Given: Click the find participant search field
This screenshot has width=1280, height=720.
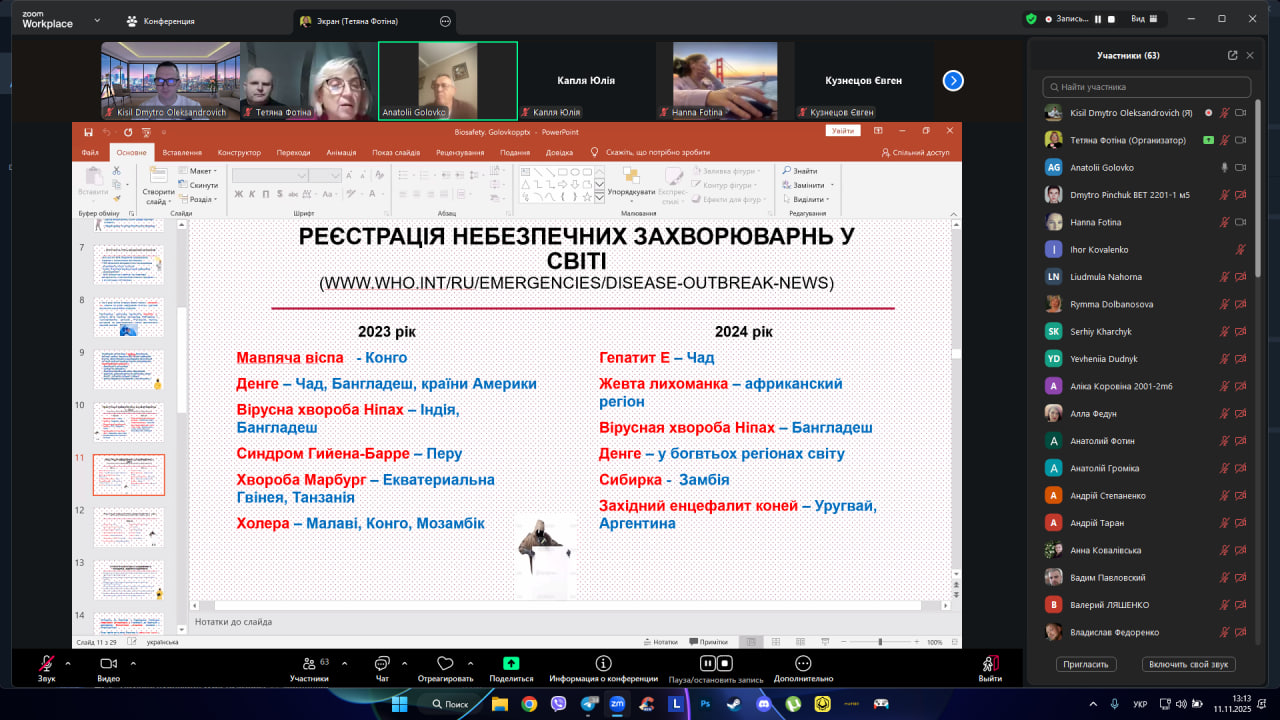Looking at the screenshot, I should tap(1146, 87).
